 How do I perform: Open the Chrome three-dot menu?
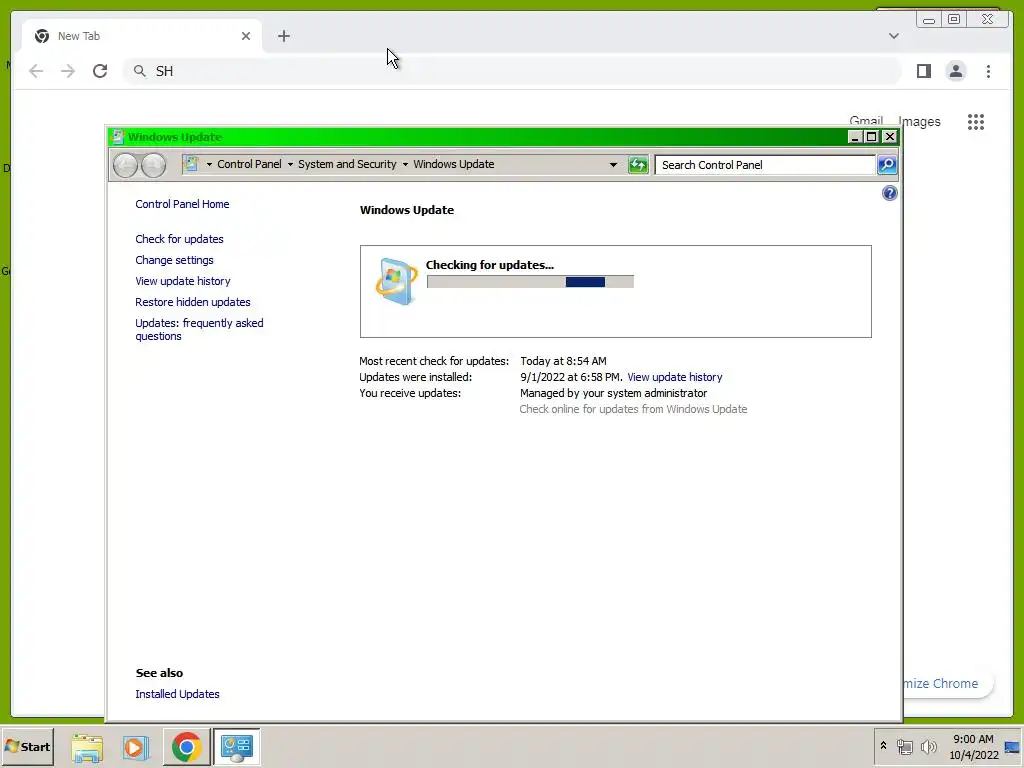(988, 71)
